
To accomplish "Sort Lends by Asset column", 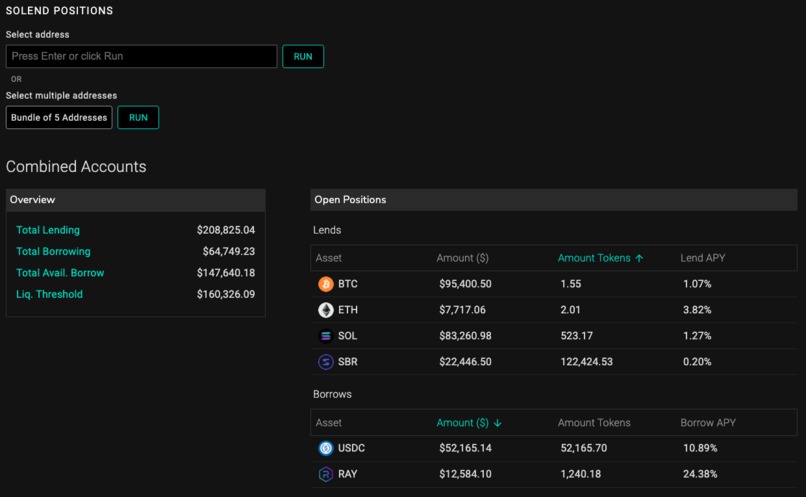I will [x=328, y=258].
